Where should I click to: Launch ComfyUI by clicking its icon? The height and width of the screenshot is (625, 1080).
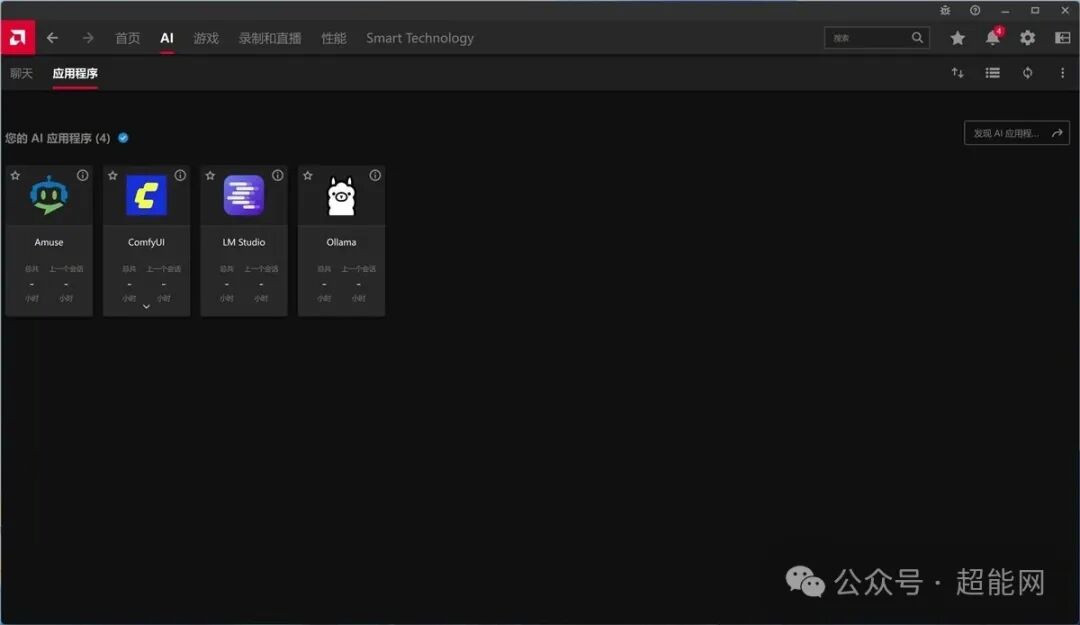coord(146,196)
